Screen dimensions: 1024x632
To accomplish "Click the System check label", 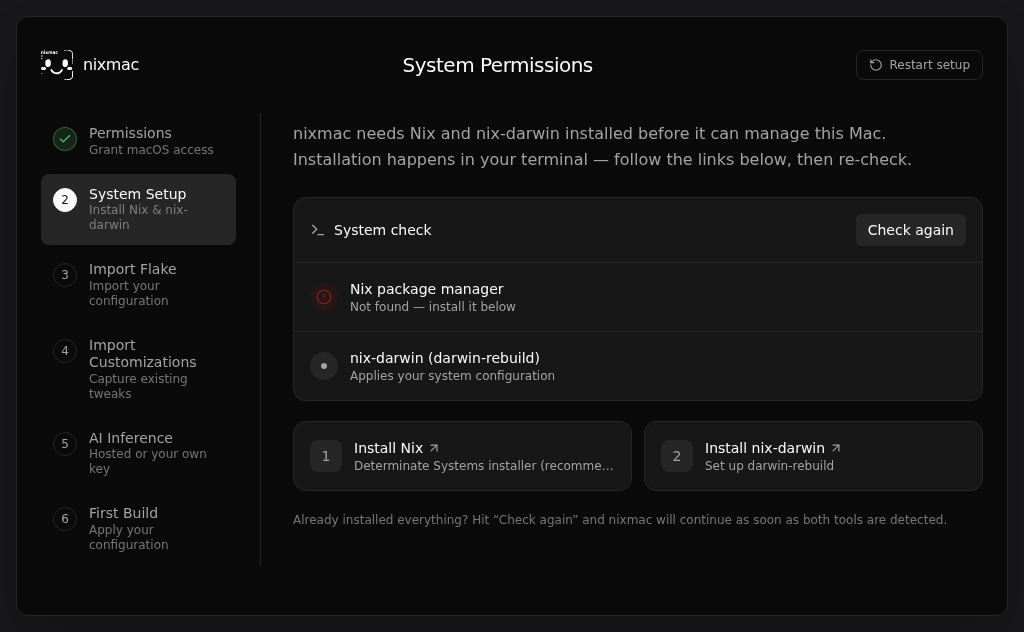I will [383, 230].
